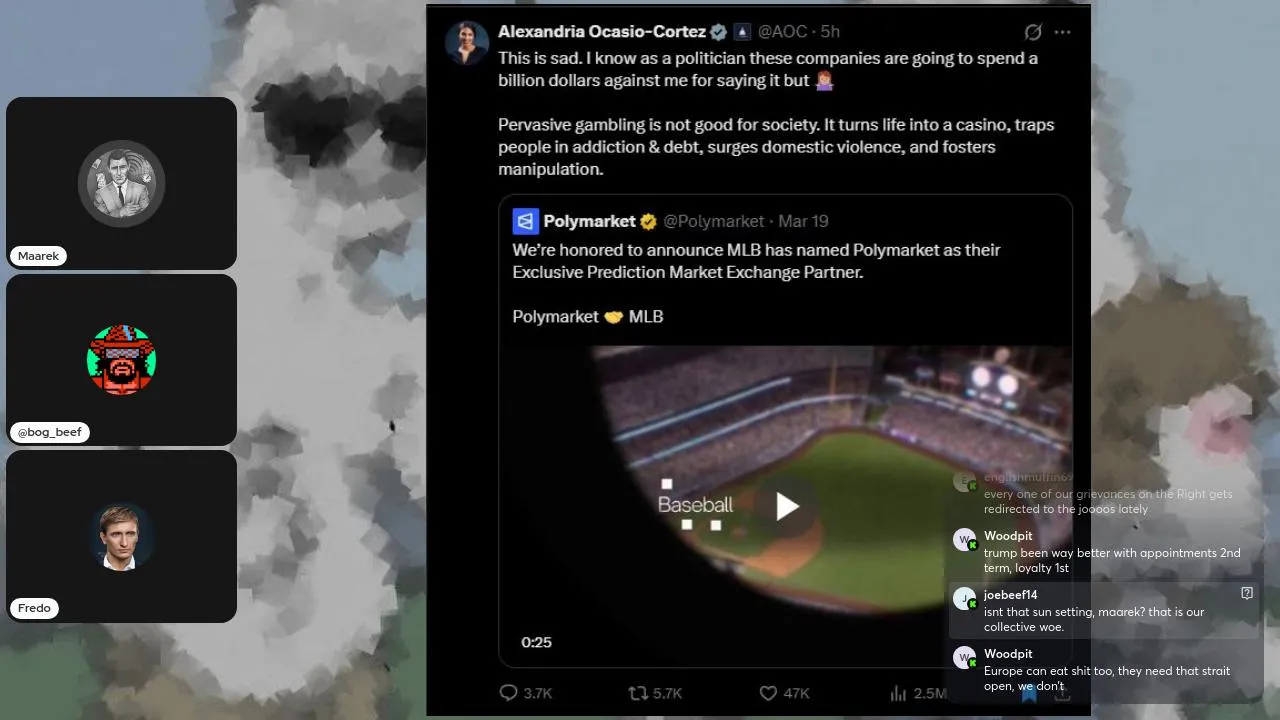Click the Grok icon on AOC's tweet
This screenshot has width=1280, height=720.
[1034, 32]
